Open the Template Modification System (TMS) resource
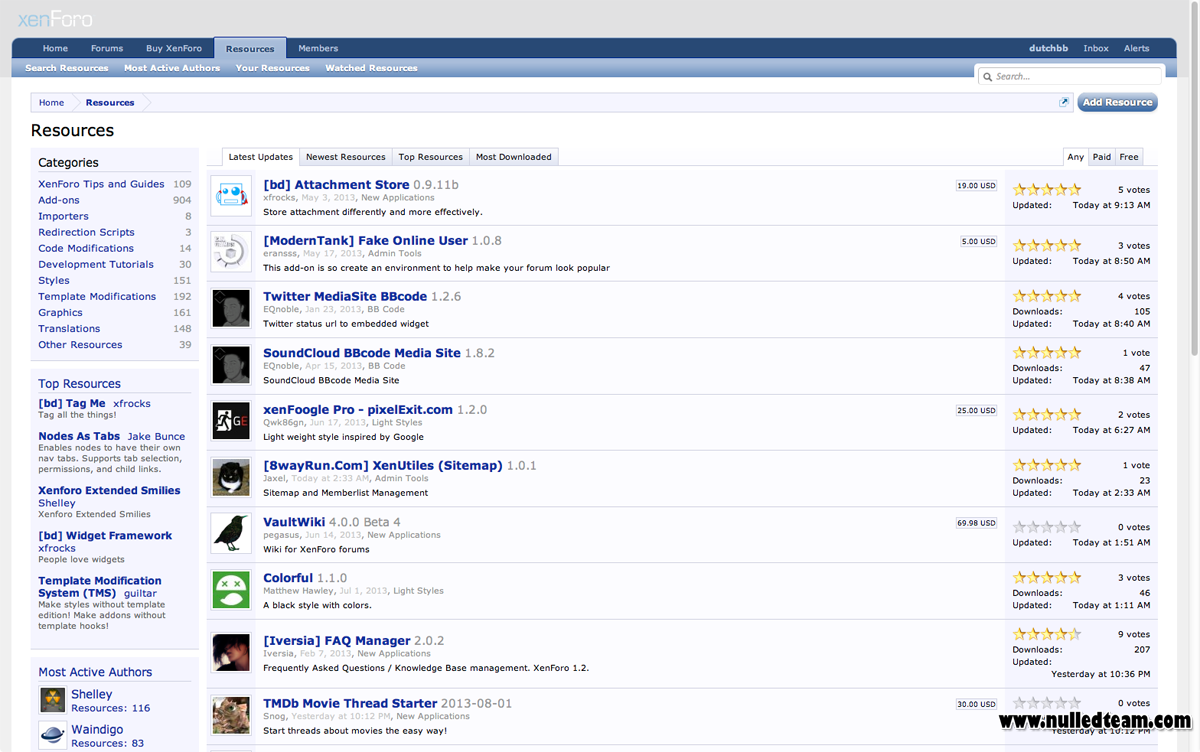Screen dimensions: 1200x752 pyautogui.click(x=100, y=587)
